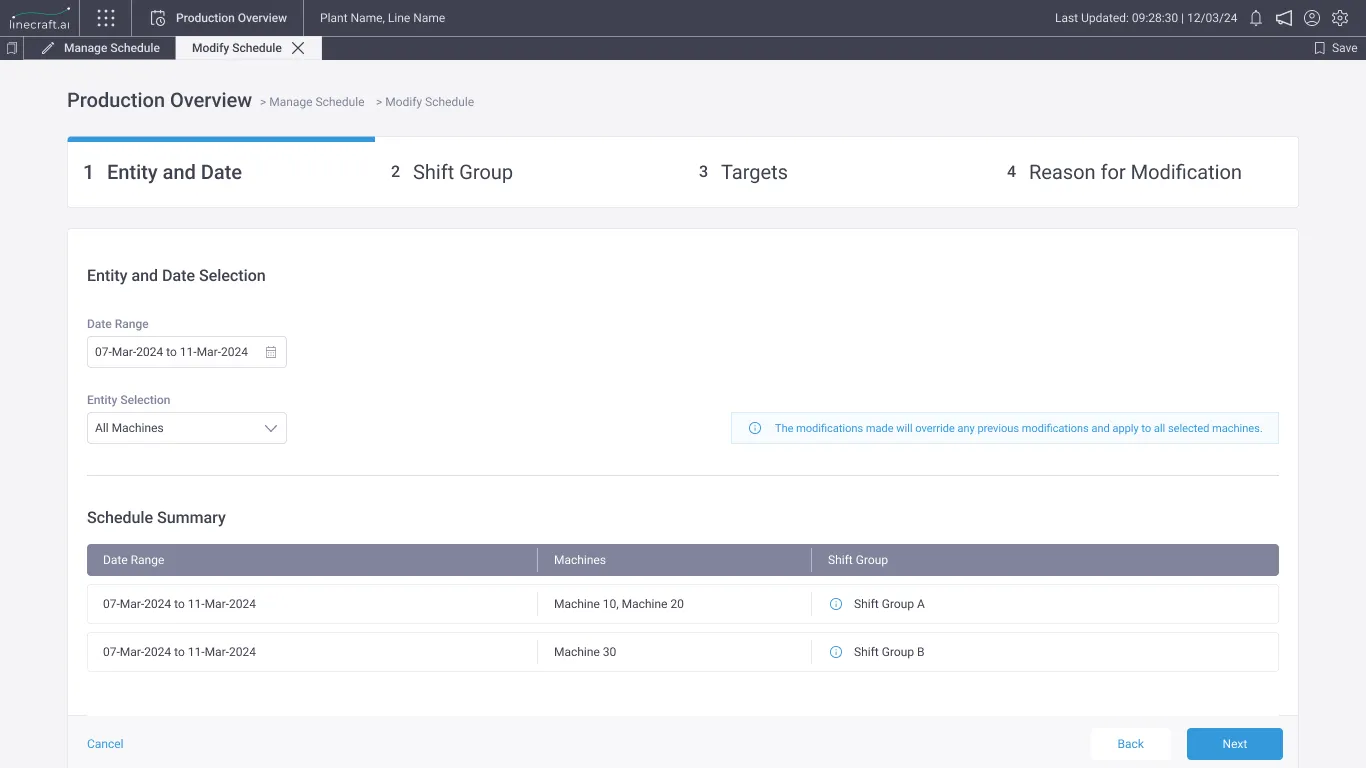1366x768 pixels.
Task: Close the Modify Schedule tab
Action: click(x=298, y=48)
